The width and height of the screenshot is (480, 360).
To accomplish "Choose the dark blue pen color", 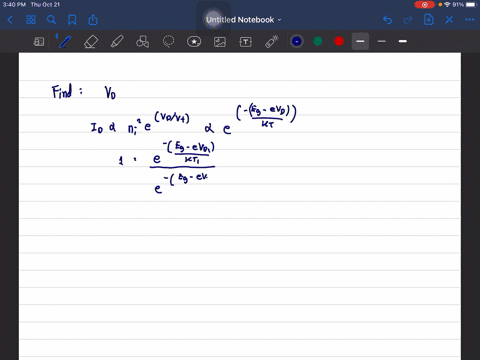I will coord(297,41).
